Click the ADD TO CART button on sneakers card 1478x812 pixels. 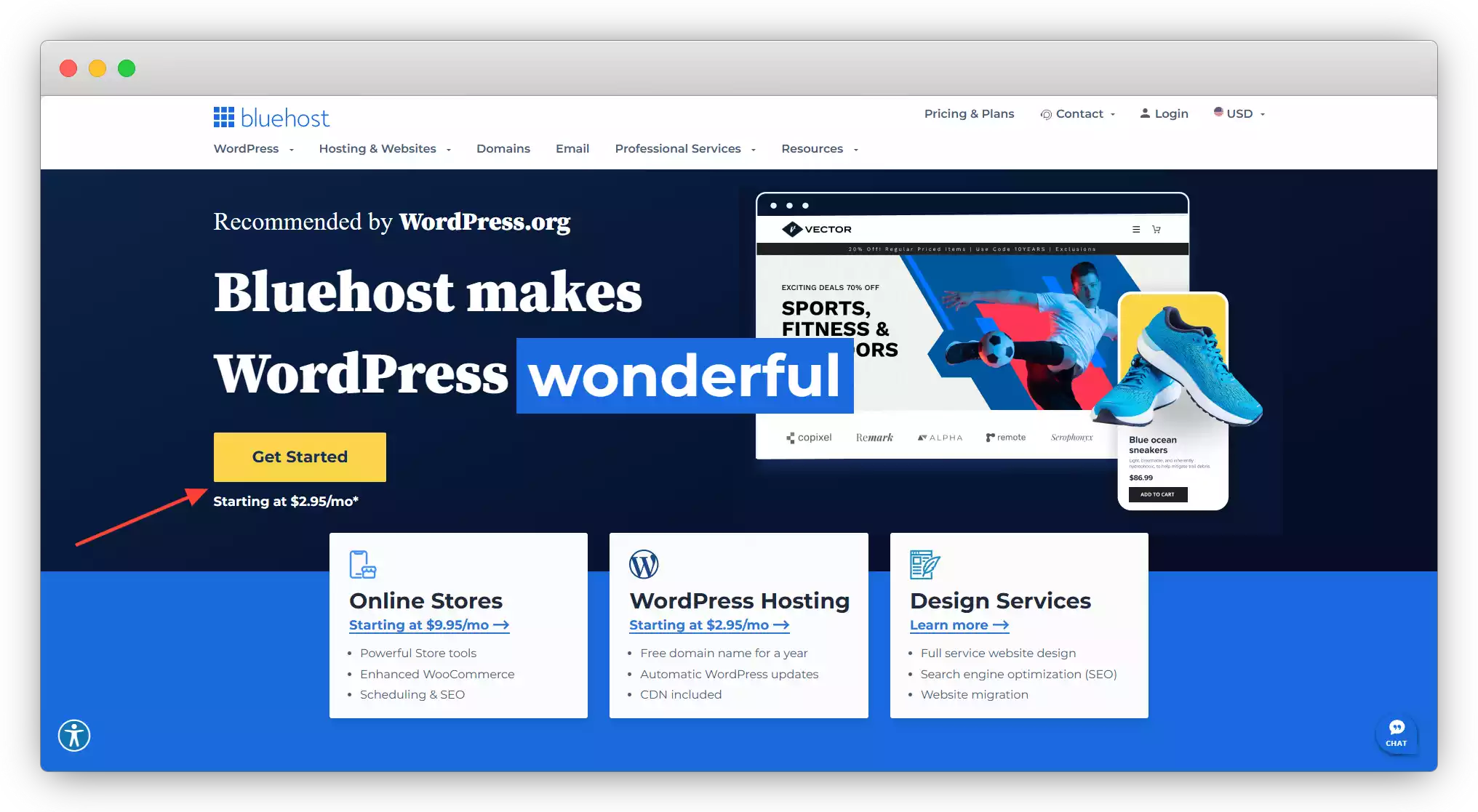(1158, 494)
